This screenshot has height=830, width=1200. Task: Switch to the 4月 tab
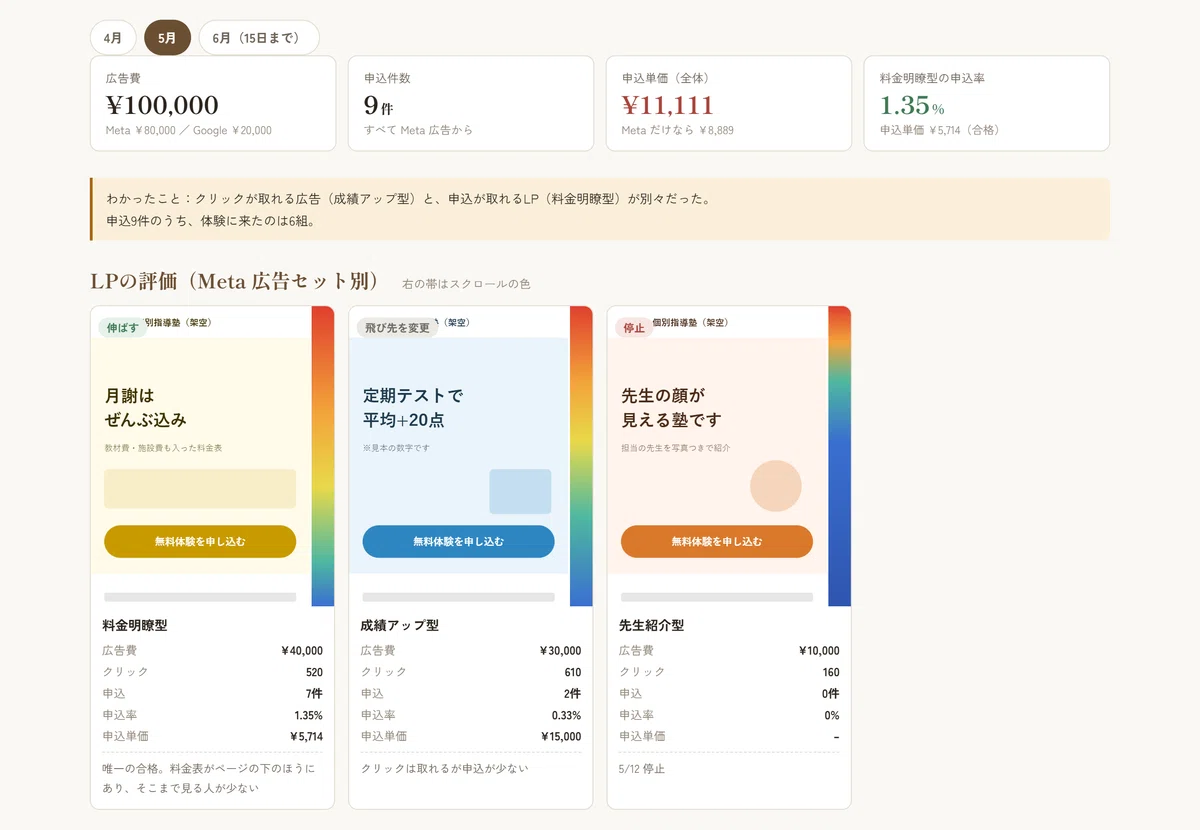pos(113,38)
